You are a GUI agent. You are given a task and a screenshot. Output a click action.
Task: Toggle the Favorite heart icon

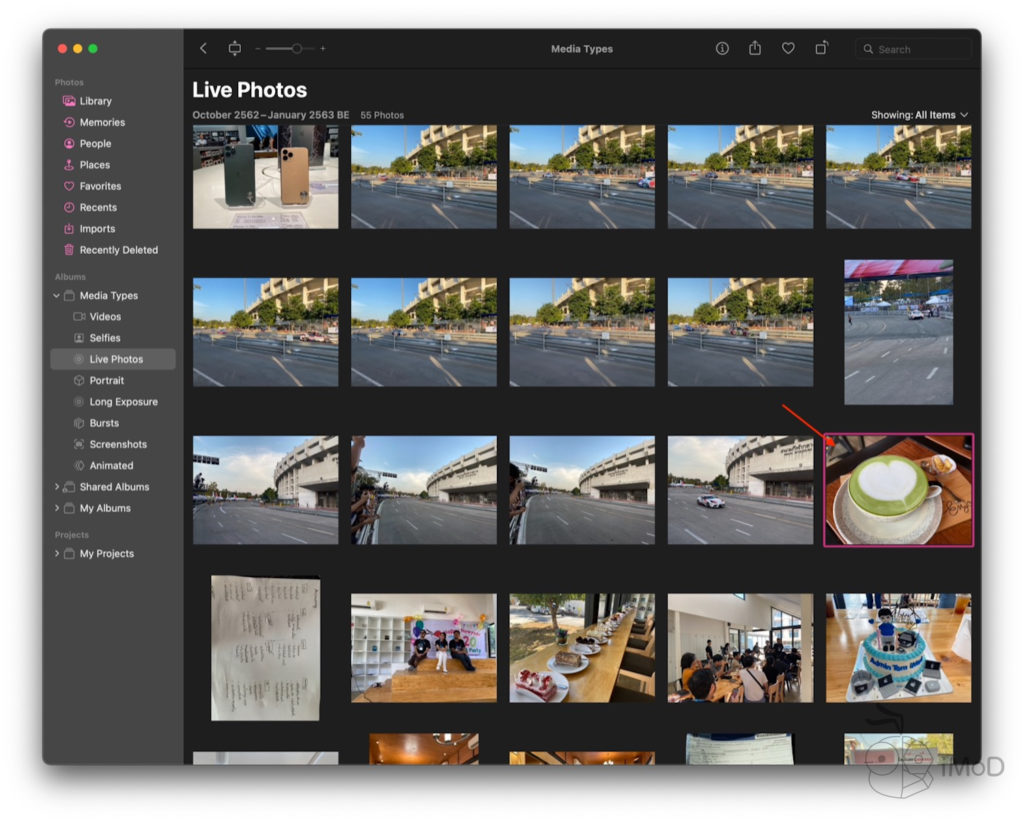[788, 48]
